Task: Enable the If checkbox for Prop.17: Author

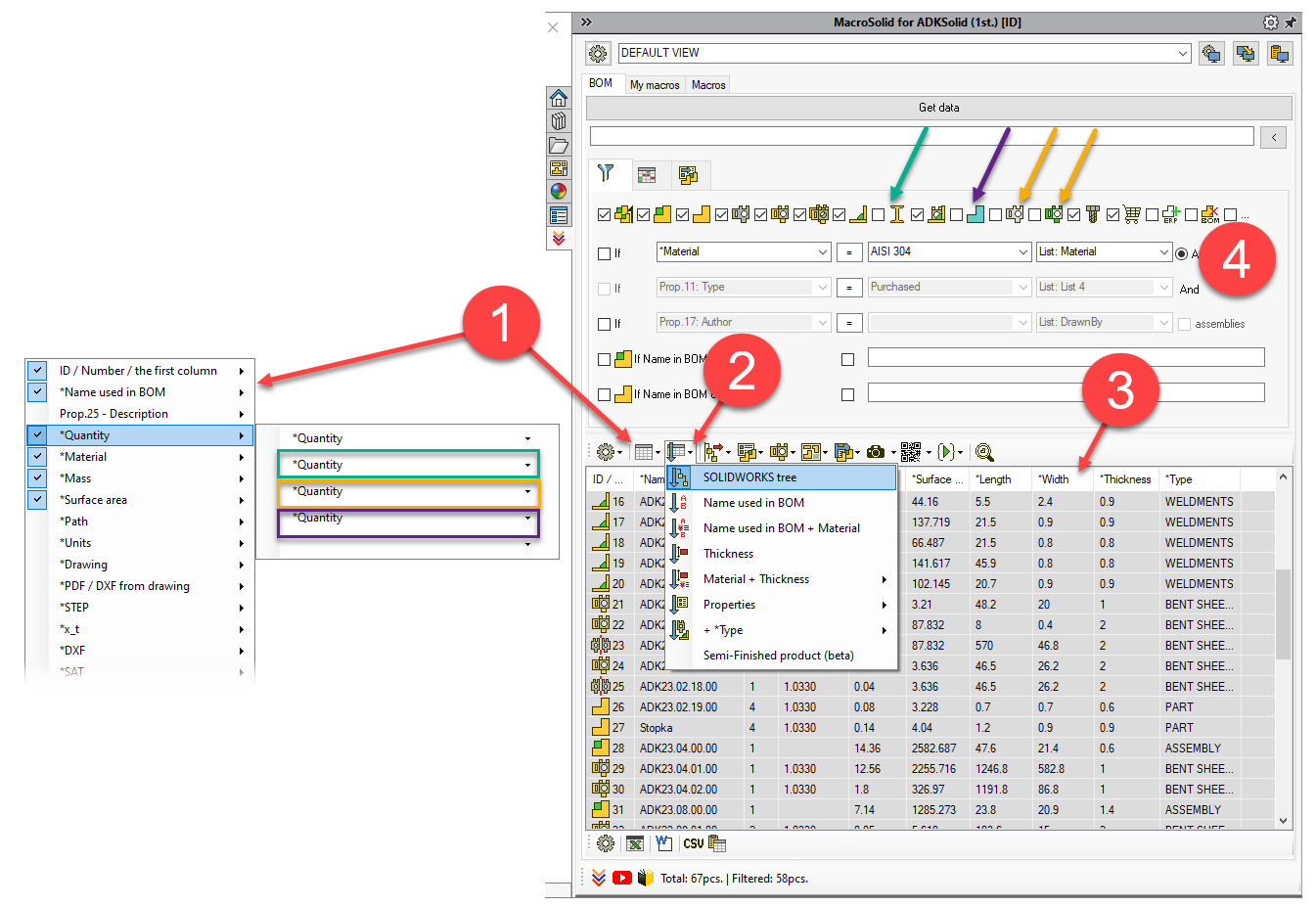Action: (604, 324)
